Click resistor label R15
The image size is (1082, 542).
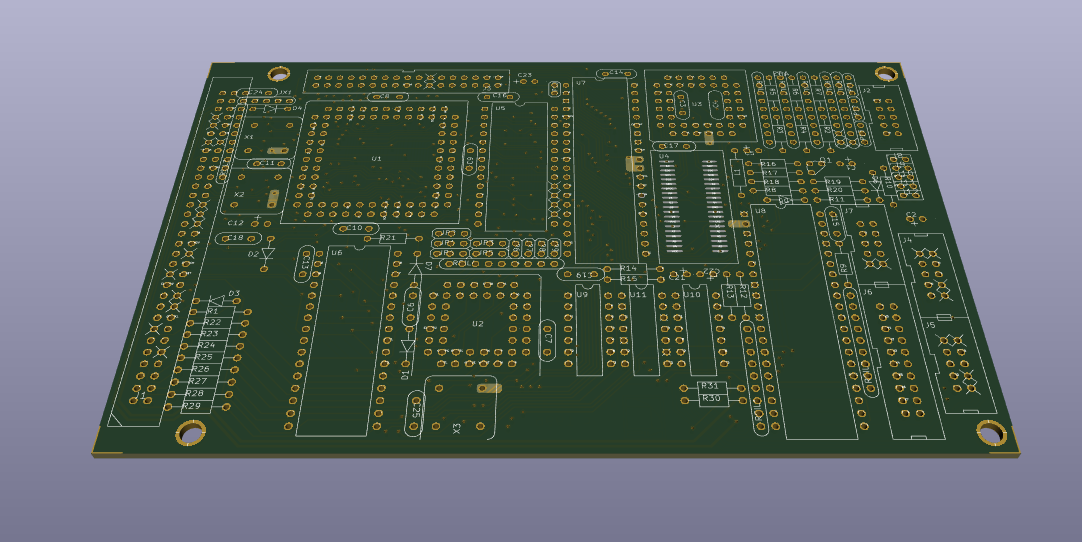click(x=629, y=279)
